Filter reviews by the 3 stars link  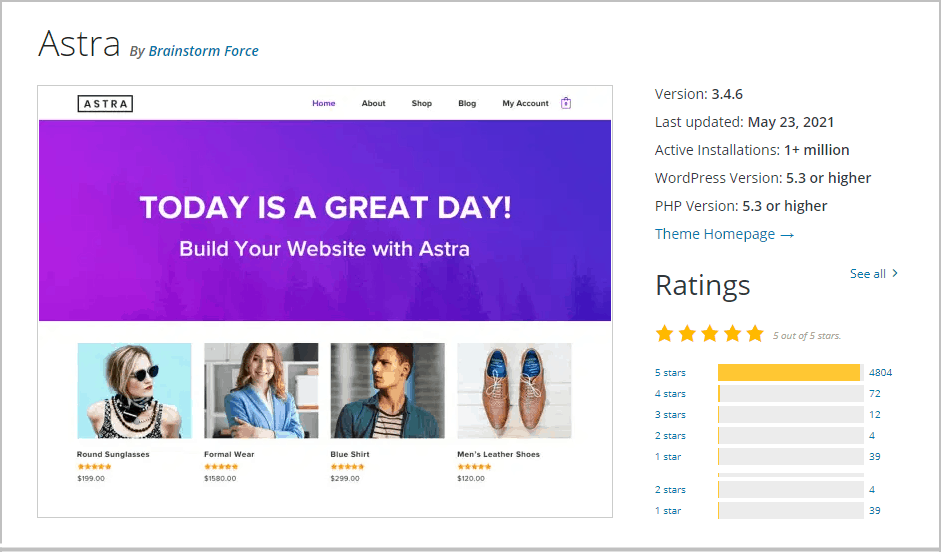click(x=670, y=415)
